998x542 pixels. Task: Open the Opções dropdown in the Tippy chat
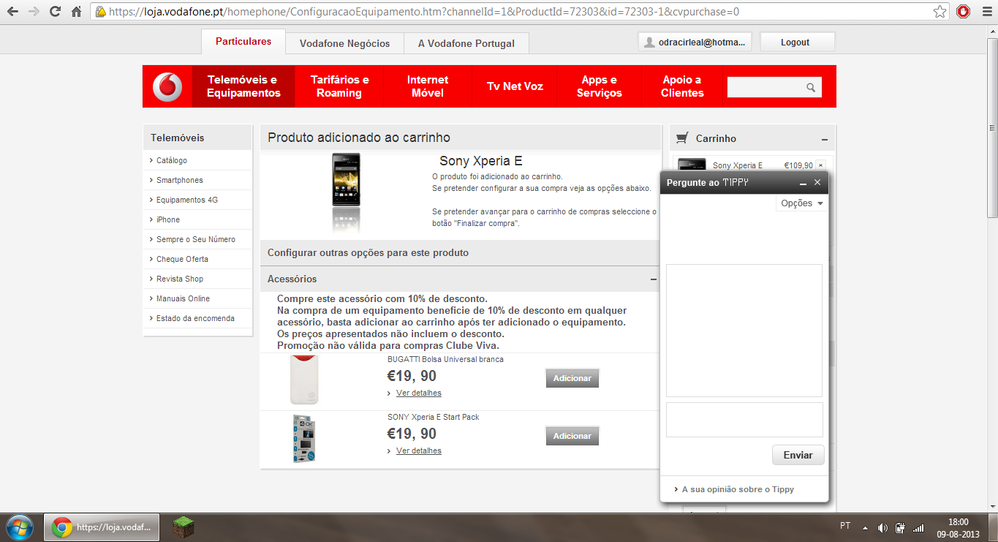[801, 203]
